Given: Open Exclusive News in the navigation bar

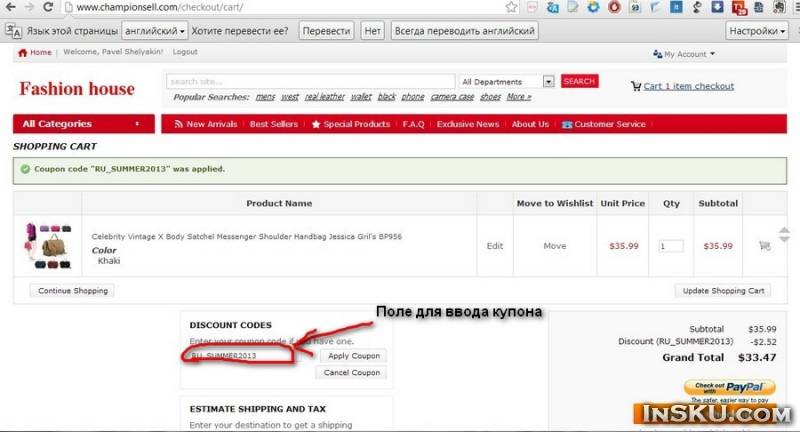Looking at the screenshot, I should (x=468, y=124).
